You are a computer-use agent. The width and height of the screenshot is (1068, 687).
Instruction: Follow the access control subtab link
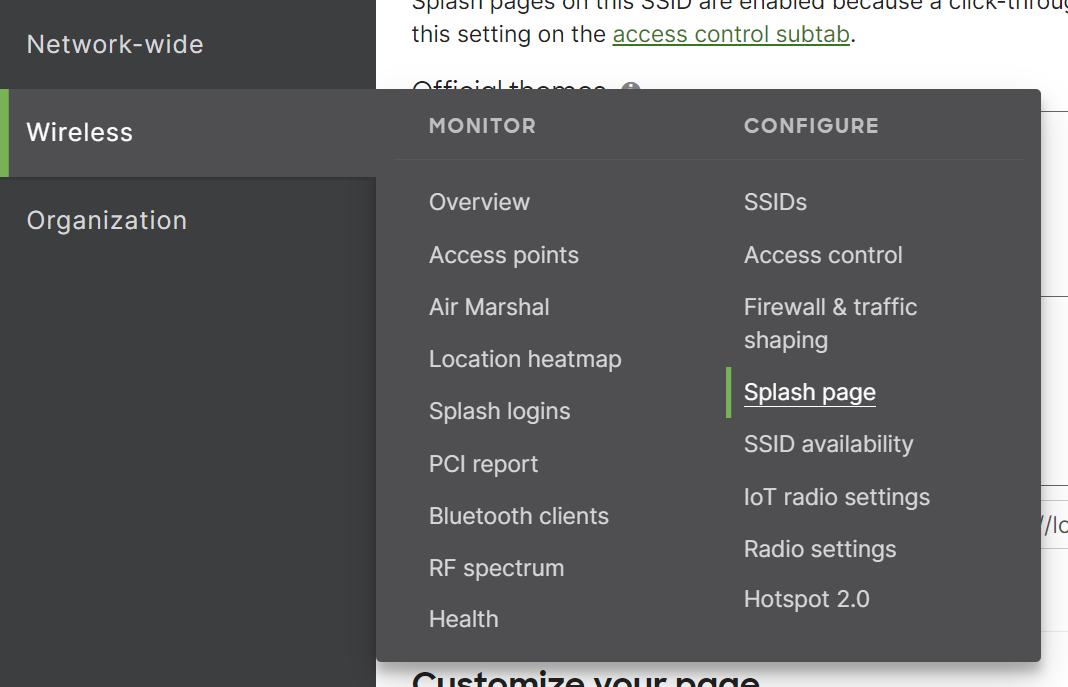(731, 34)
